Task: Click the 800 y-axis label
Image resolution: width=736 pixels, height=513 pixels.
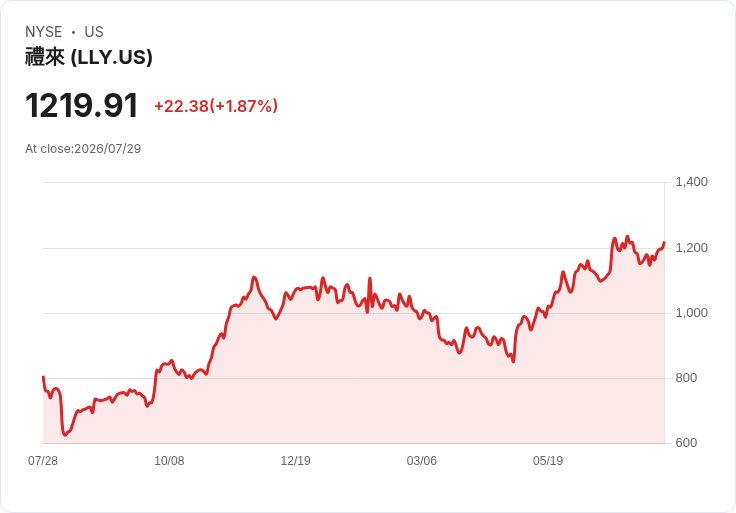Action: click(x=686, y=378)
